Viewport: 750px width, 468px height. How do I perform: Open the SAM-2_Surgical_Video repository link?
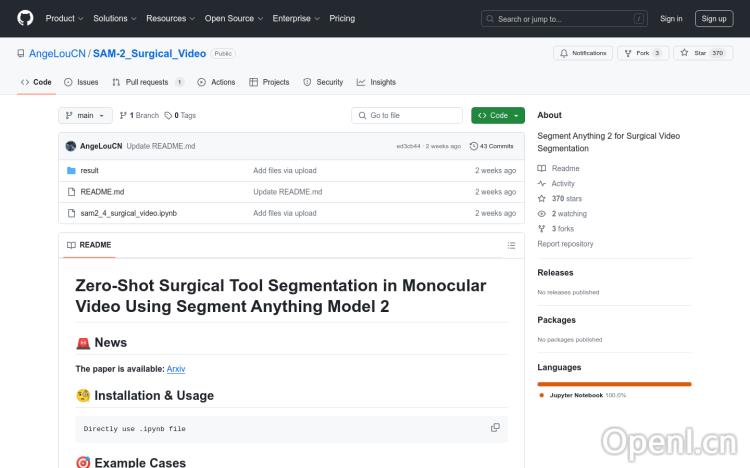point(149,54)
